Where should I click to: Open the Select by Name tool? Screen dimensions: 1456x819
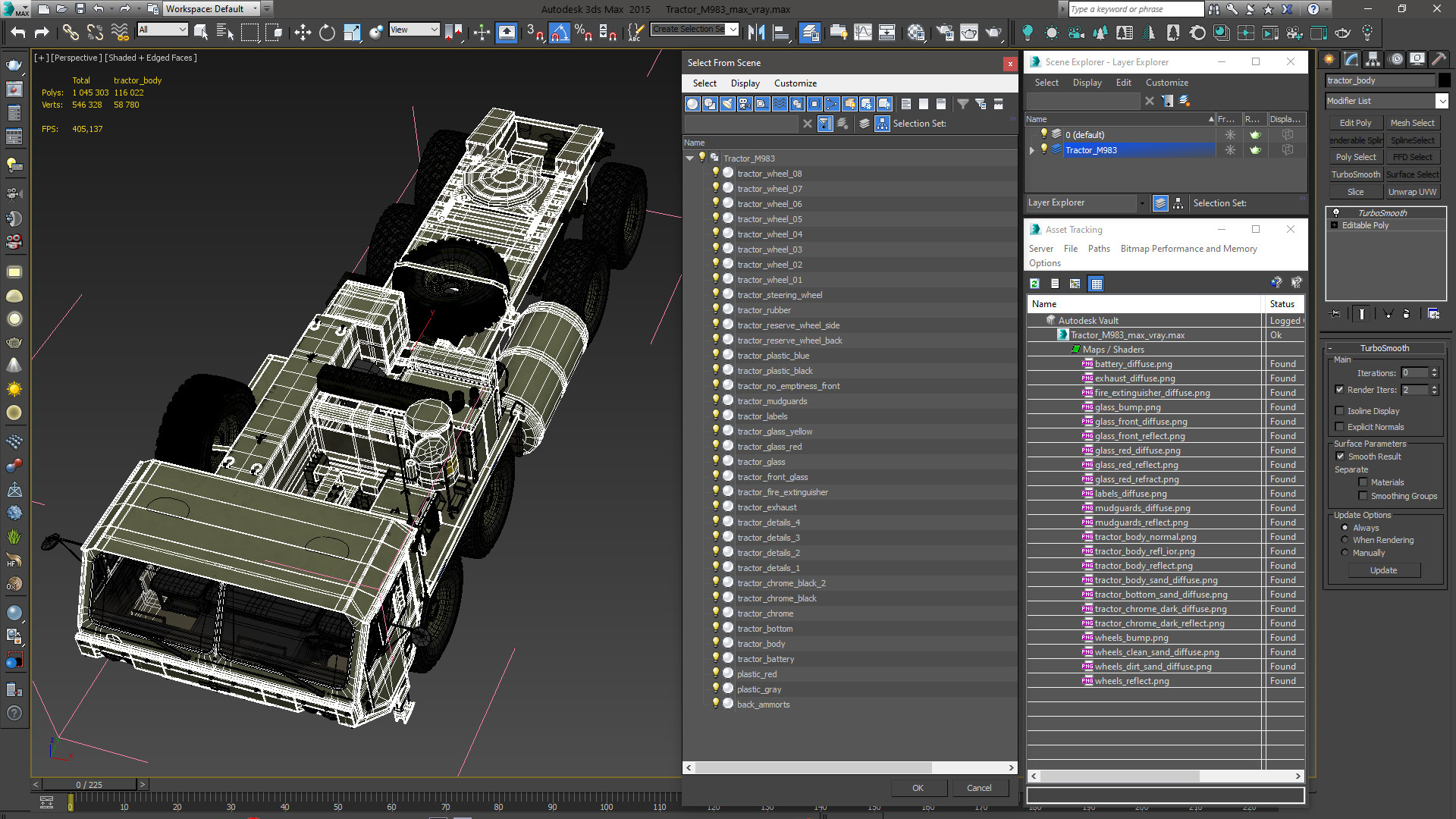click(224, 33)
